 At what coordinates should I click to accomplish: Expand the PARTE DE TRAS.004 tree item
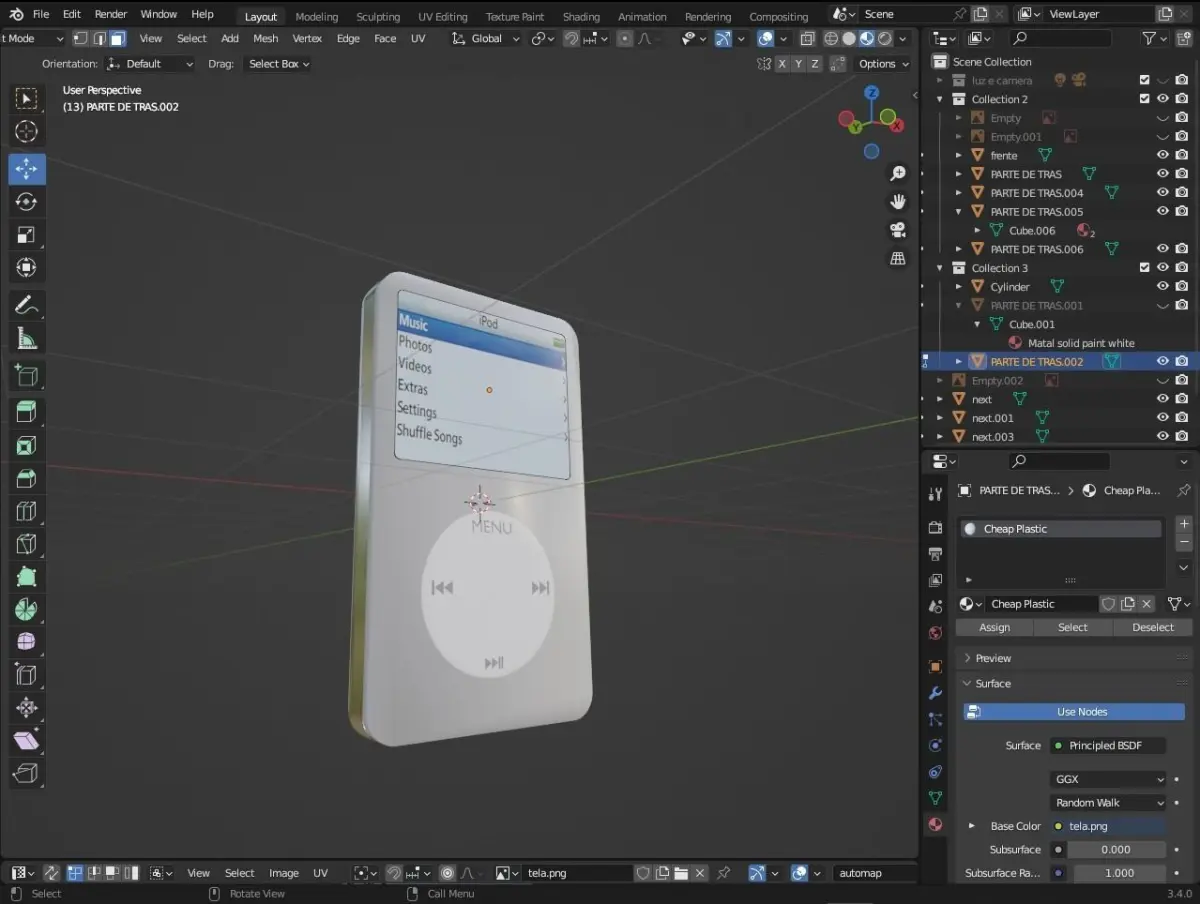click(x=958, y=192)
